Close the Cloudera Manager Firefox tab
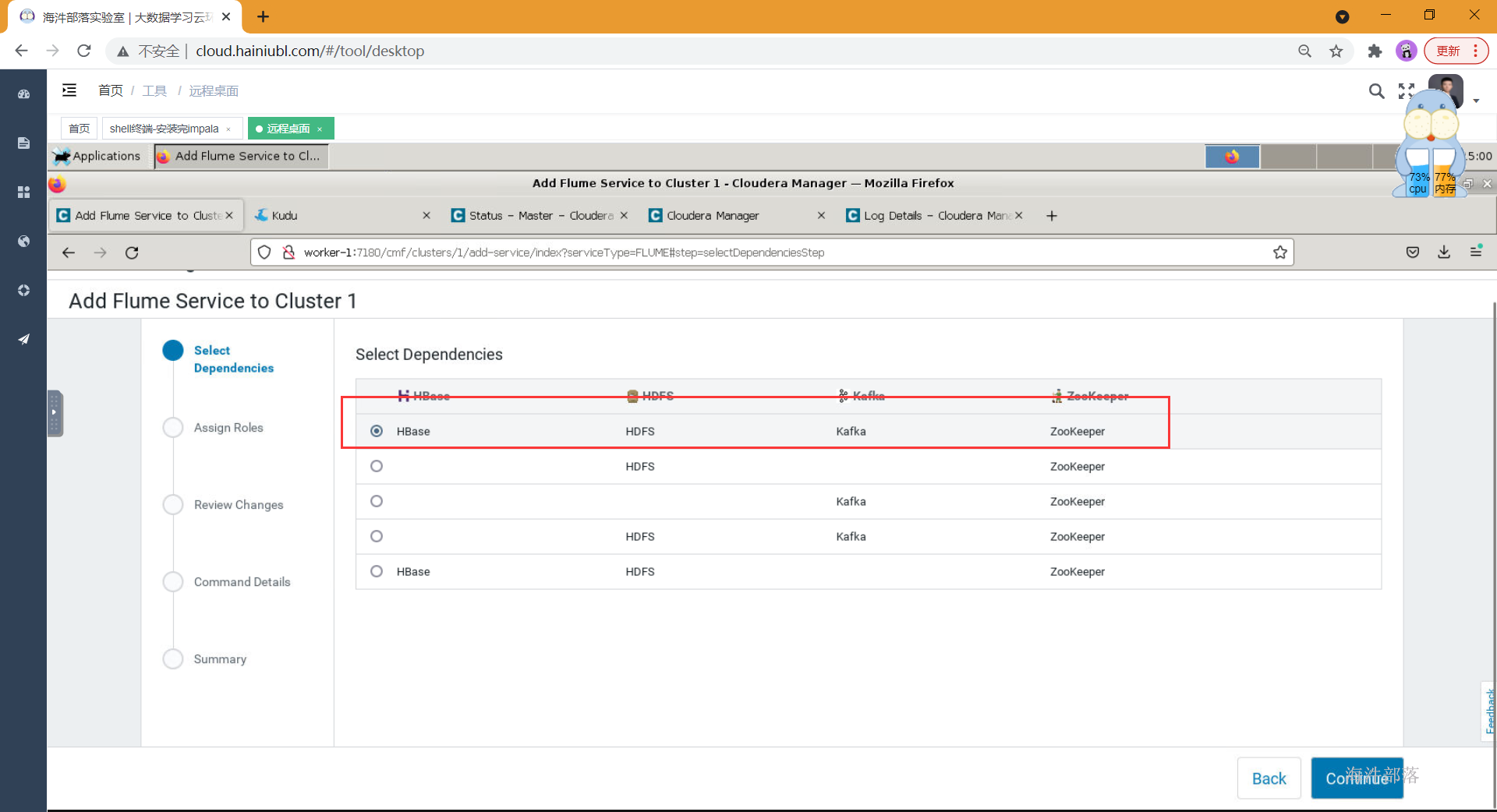This screenshot has width=1497, height=812. click(x=821, y=215)
